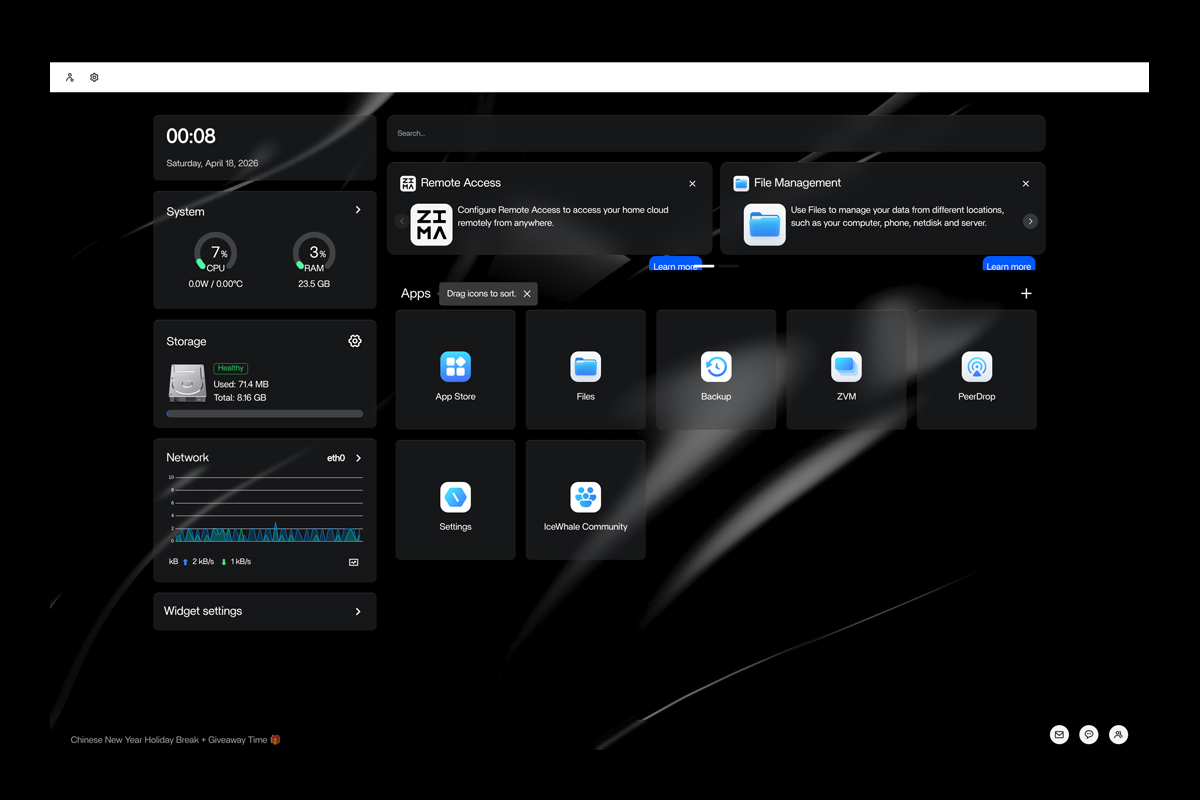Image resolution: width=1200 pixels, height=800 pixels.
Task: Click the mail icon at bottom right
Action: pyautogui.click(x=1059, y=735)
